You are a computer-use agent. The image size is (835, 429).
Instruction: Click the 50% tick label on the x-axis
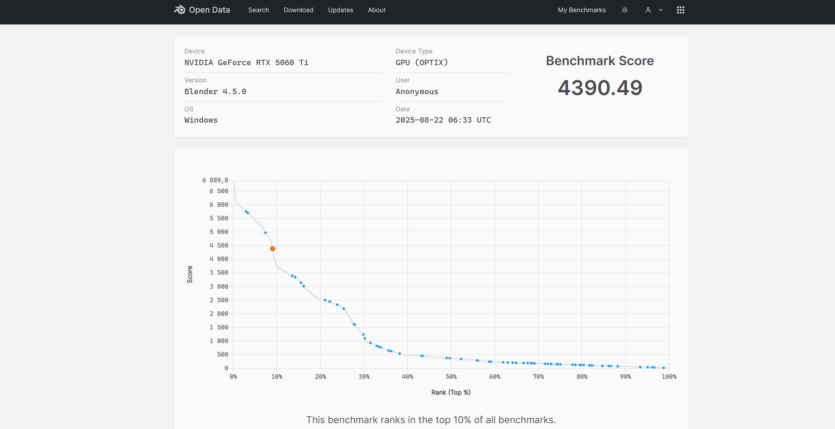[451, 376]
